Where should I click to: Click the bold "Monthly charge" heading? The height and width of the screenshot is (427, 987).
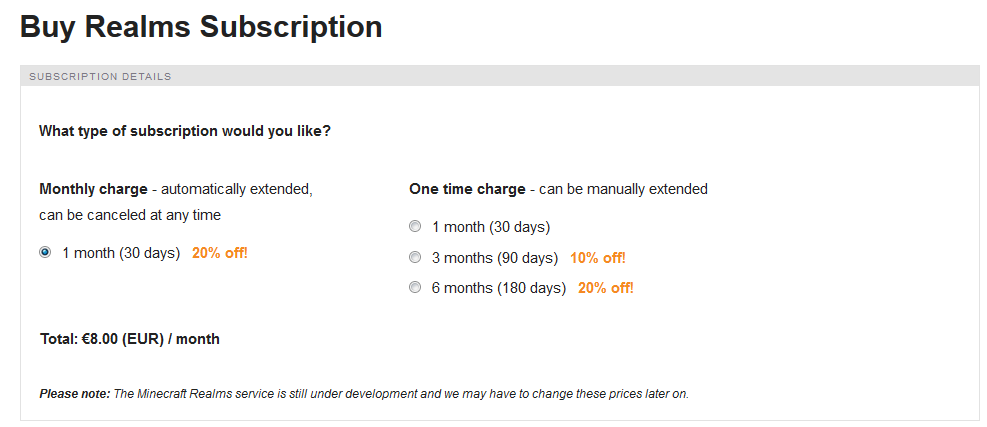(93, 189)
